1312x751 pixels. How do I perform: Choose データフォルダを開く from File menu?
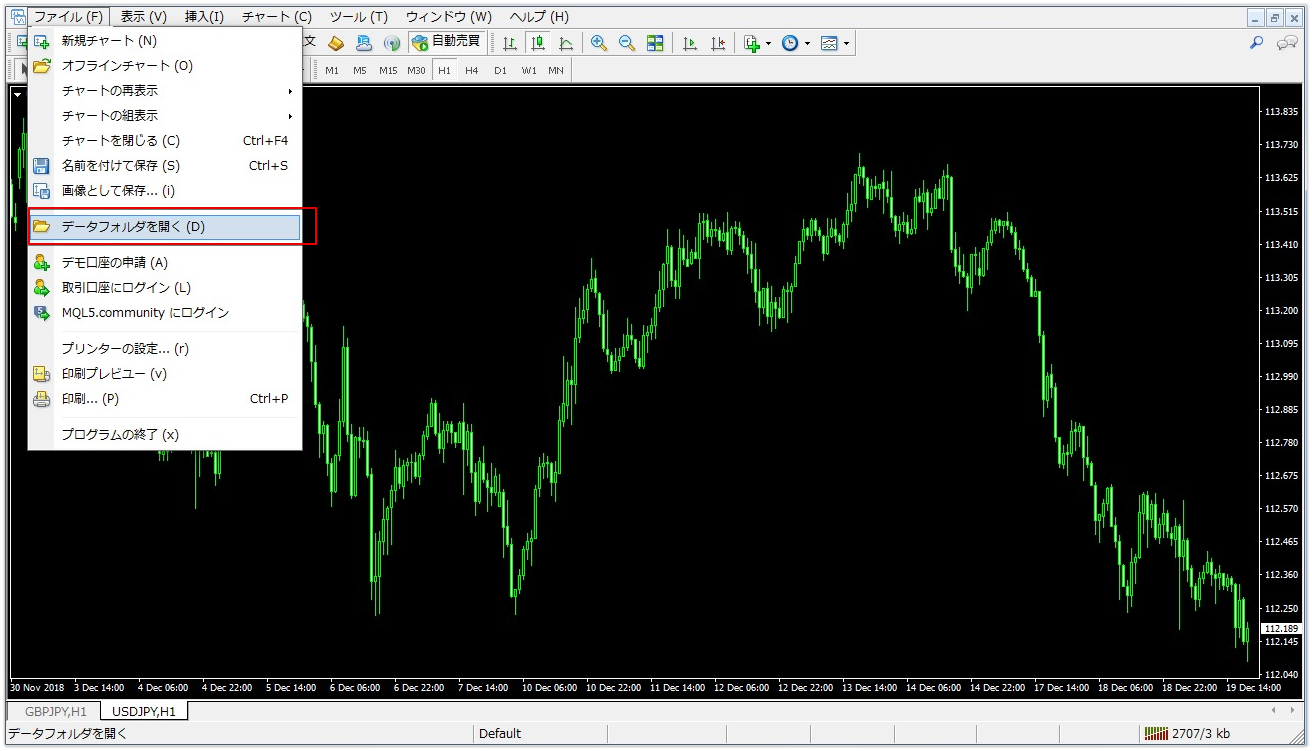[165, 227]
